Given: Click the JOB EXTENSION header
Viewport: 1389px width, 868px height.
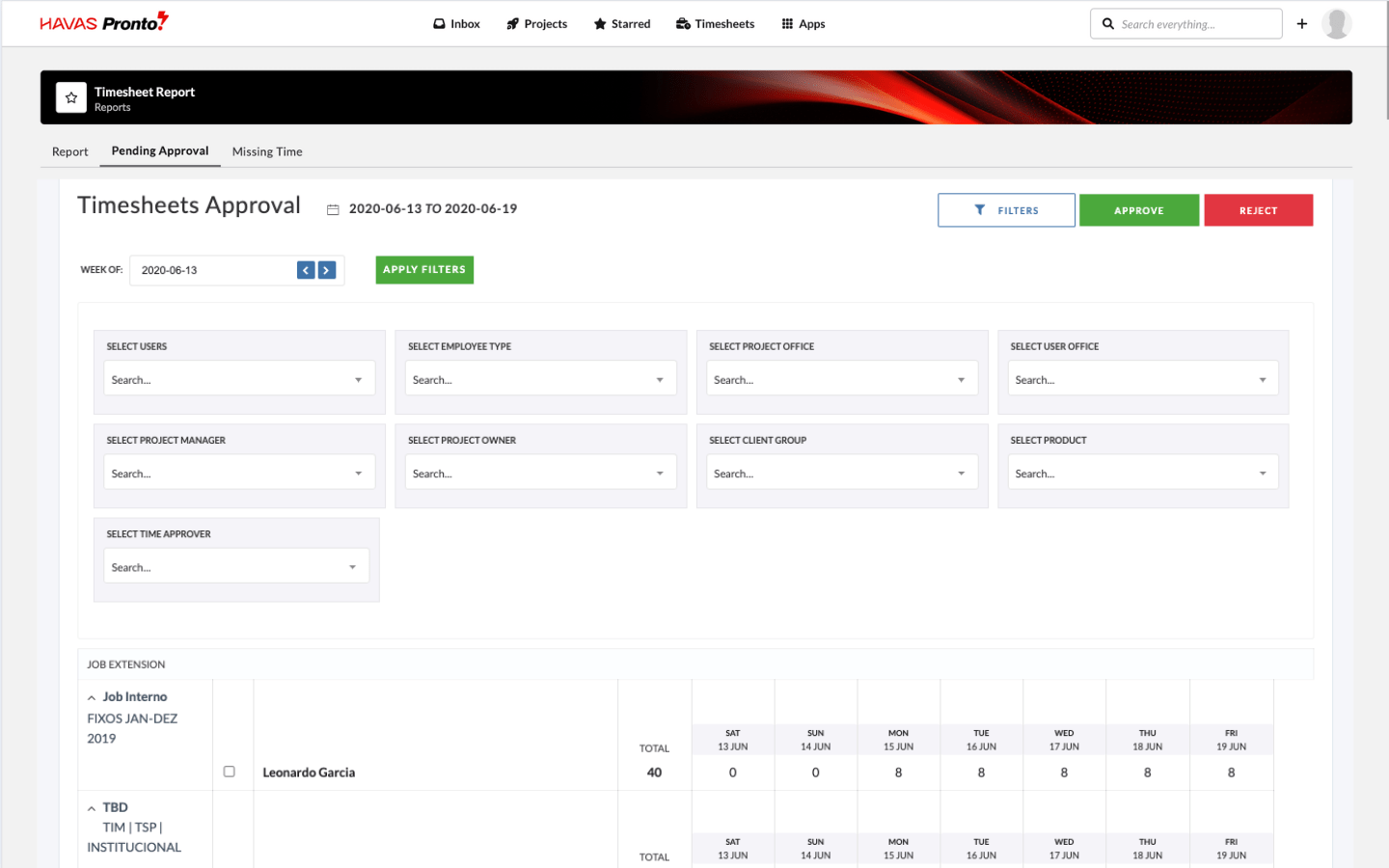Looking at the screenshot, I should tap(126, 665).
